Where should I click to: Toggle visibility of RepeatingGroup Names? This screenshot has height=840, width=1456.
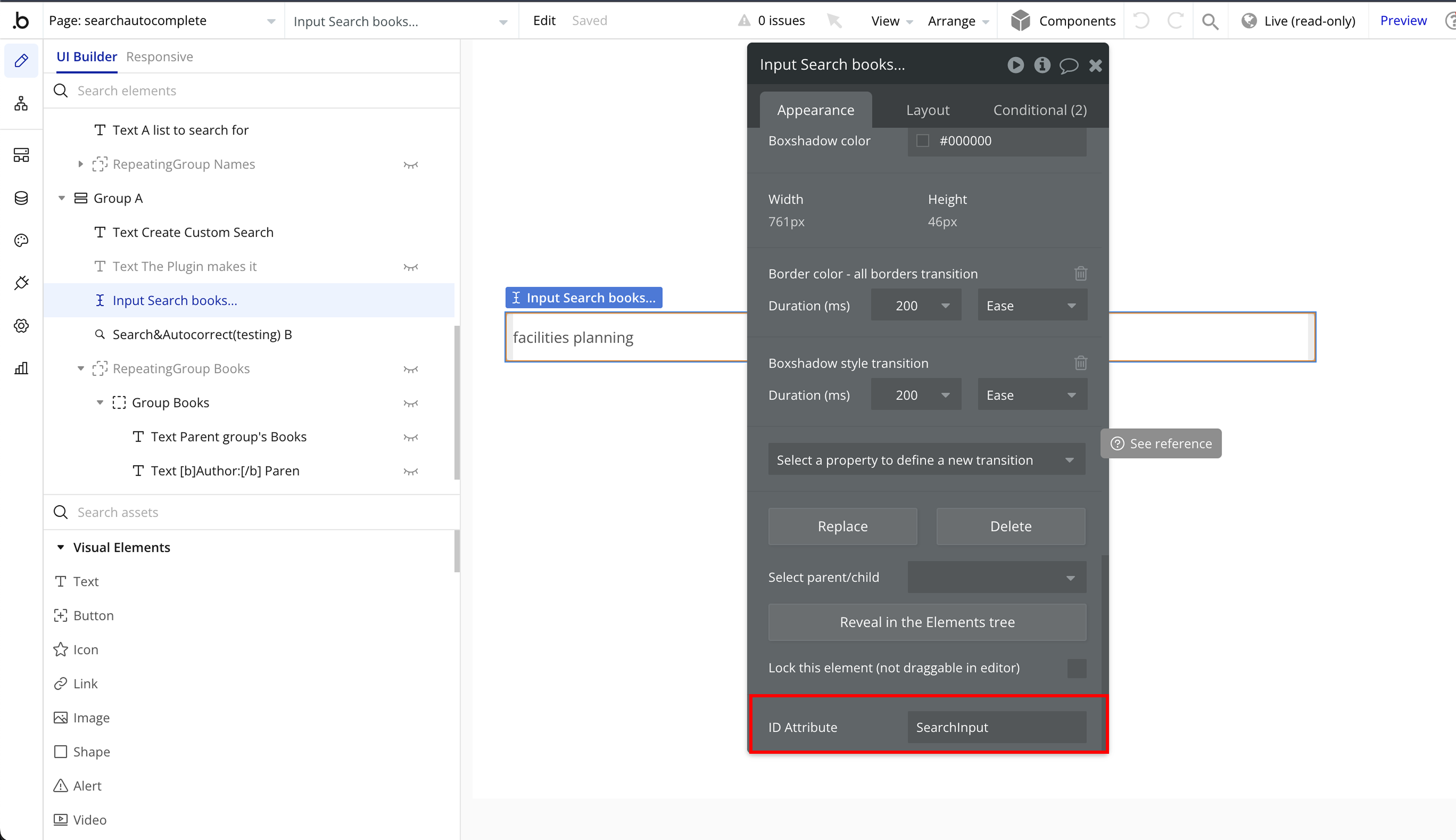coord(410,165)
